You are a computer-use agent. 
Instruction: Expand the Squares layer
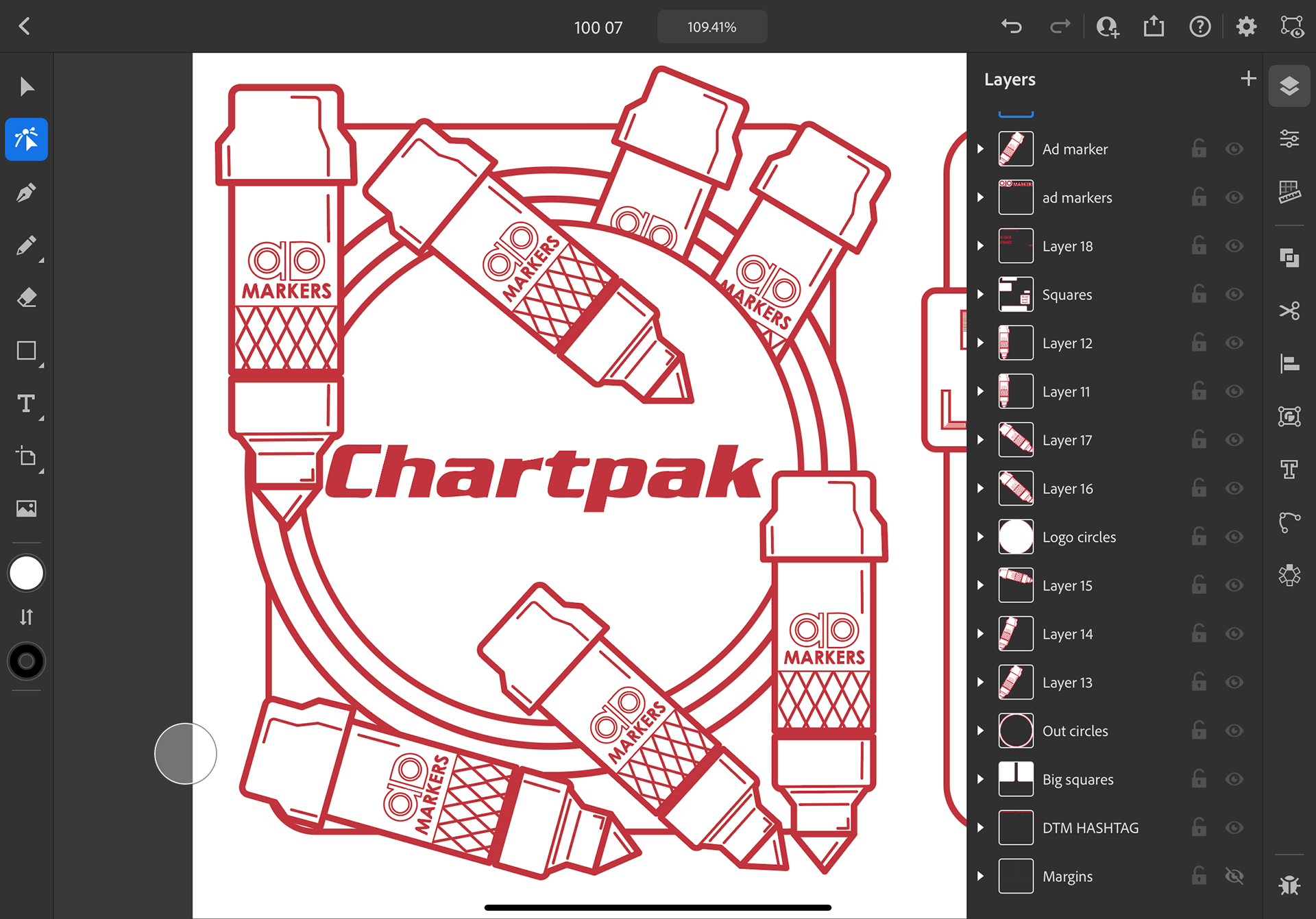click(x=981, y=294)
